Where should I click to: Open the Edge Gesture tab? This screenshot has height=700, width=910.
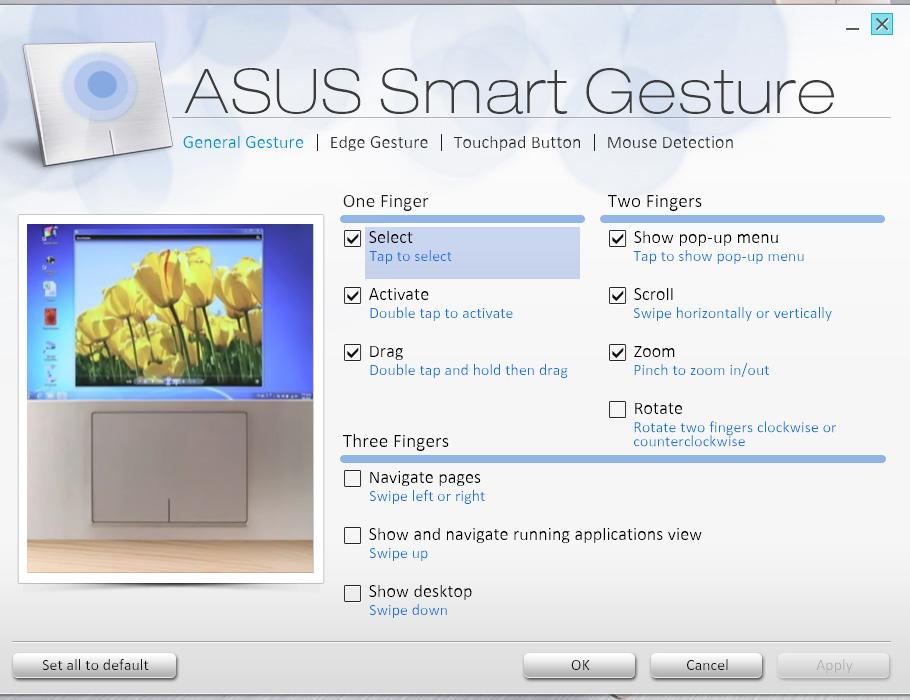pos(379,143)
